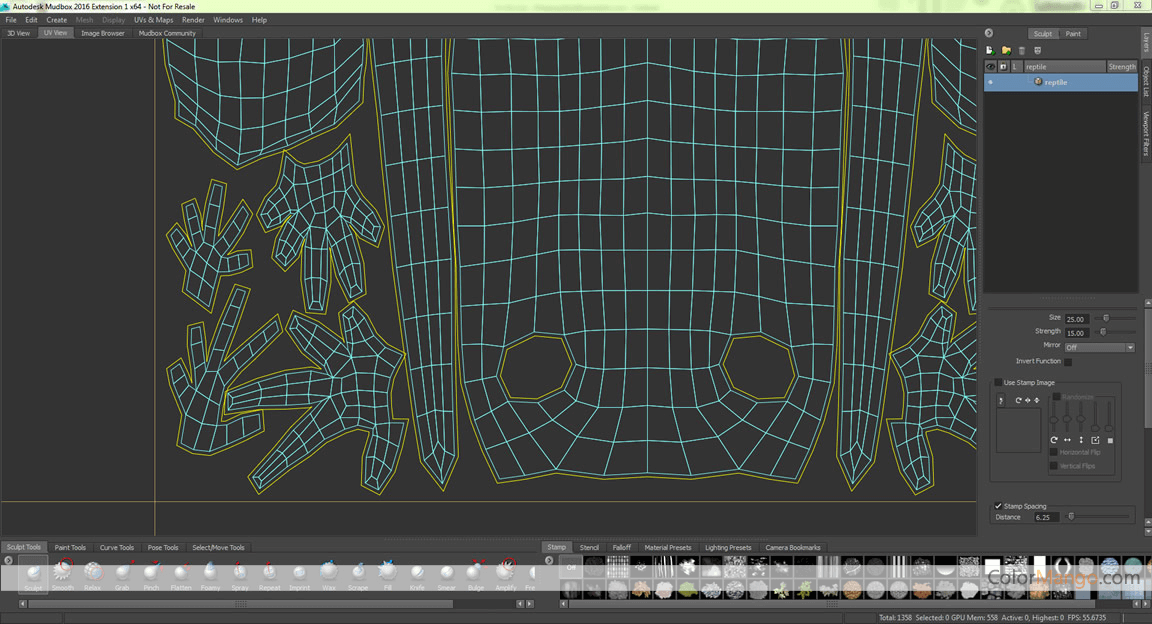Viewport: 1152px width, 624px height.
Task: Choose the Wax sculpt tool
Action: pyautogui.click(x=329, y=573)
